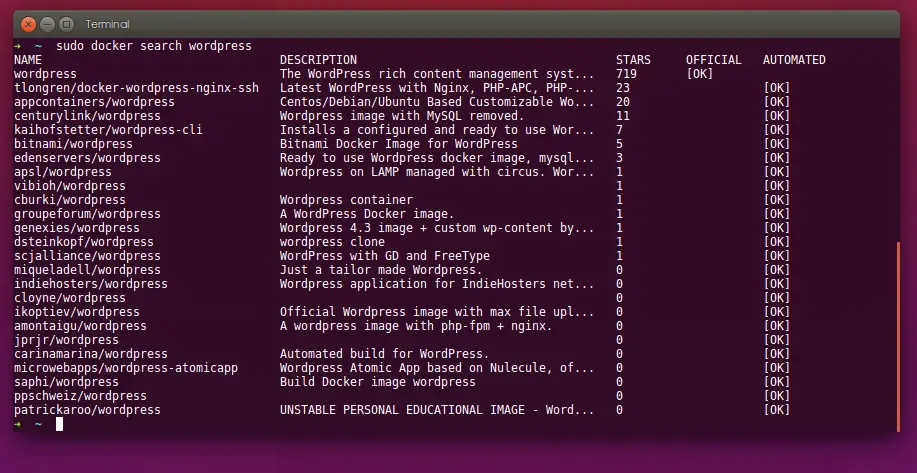Click the green prompt arrow on the last line
Image resolution: width=917 pixels, height=473 pixels.
pos(18,424)
